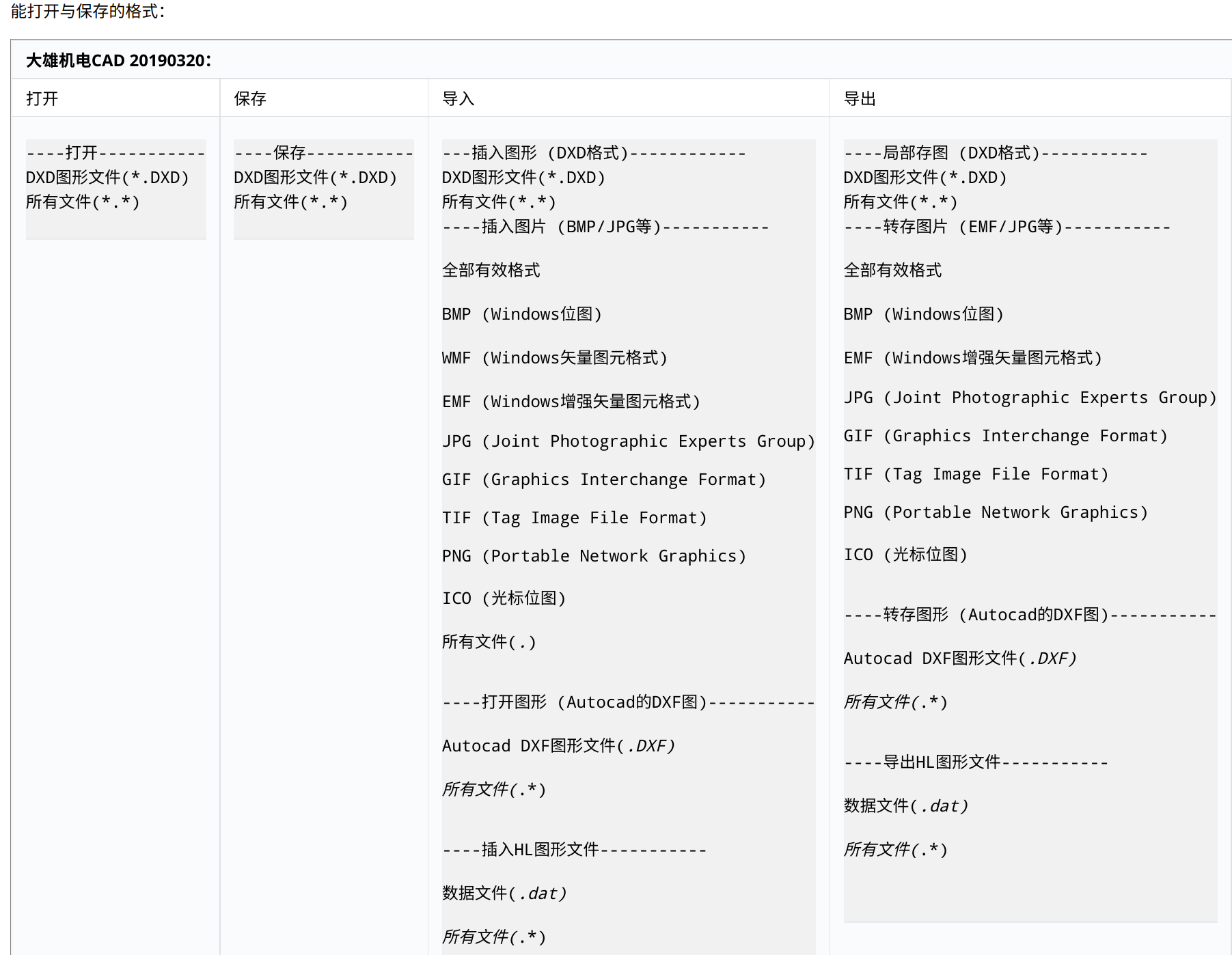1232x955 pixels.
Task: Click 插入HL图形文件 section divider
Action: tap(573, 849)
